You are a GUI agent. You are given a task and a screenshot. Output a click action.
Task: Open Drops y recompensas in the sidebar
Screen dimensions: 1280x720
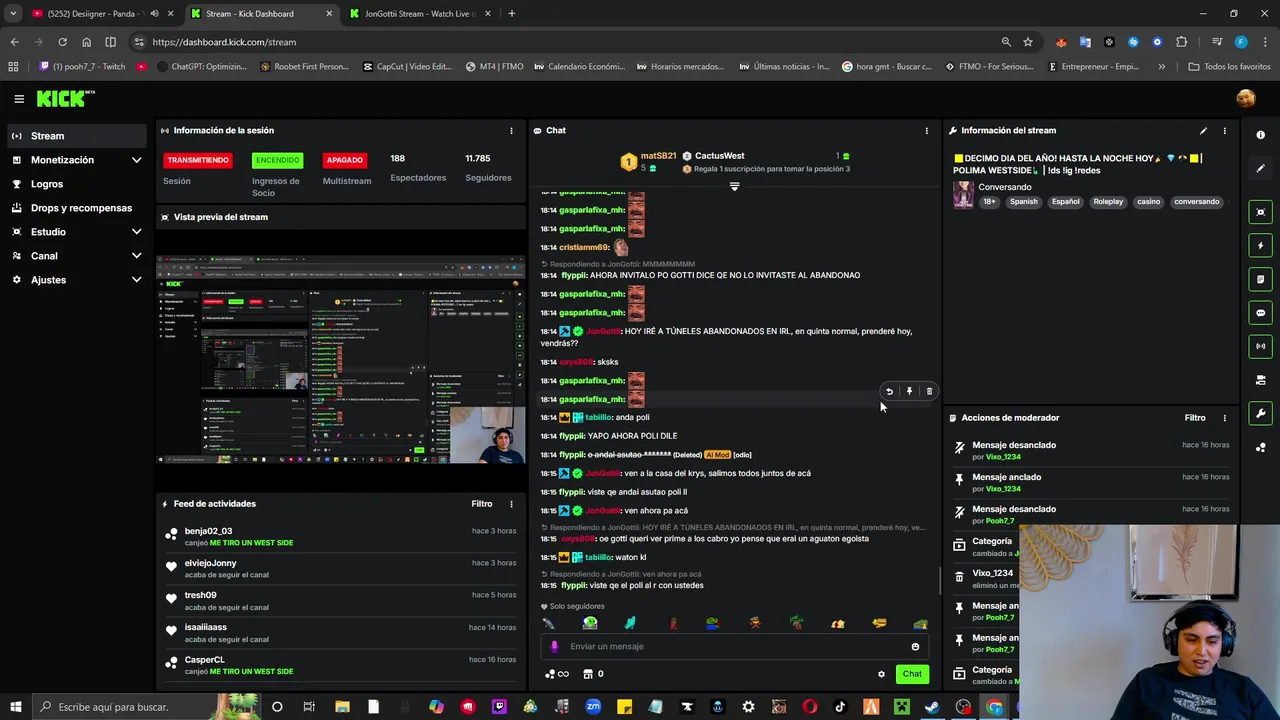tap(77, 208)
